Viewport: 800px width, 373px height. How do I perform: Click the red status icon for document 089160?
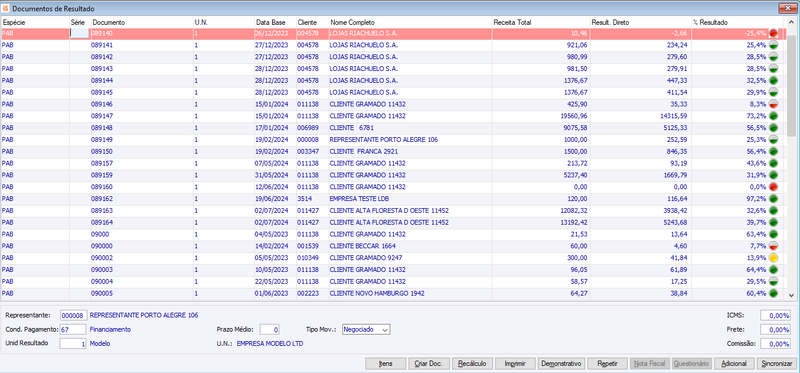point(773,187)
